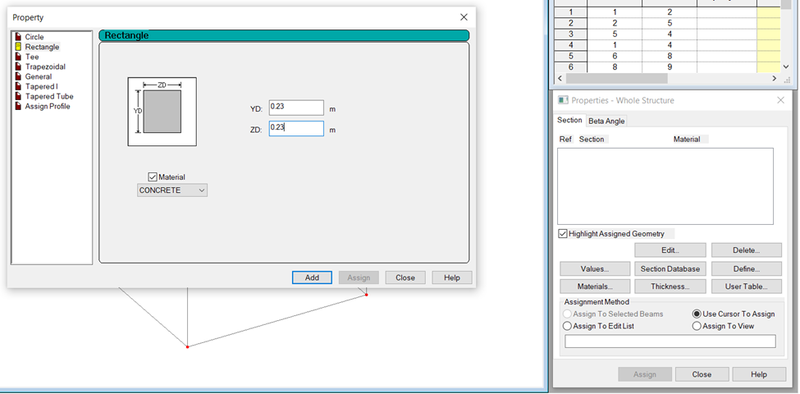800x394 pixels.
Task: Select the Circle section type icon
Action: pos(18,37)
